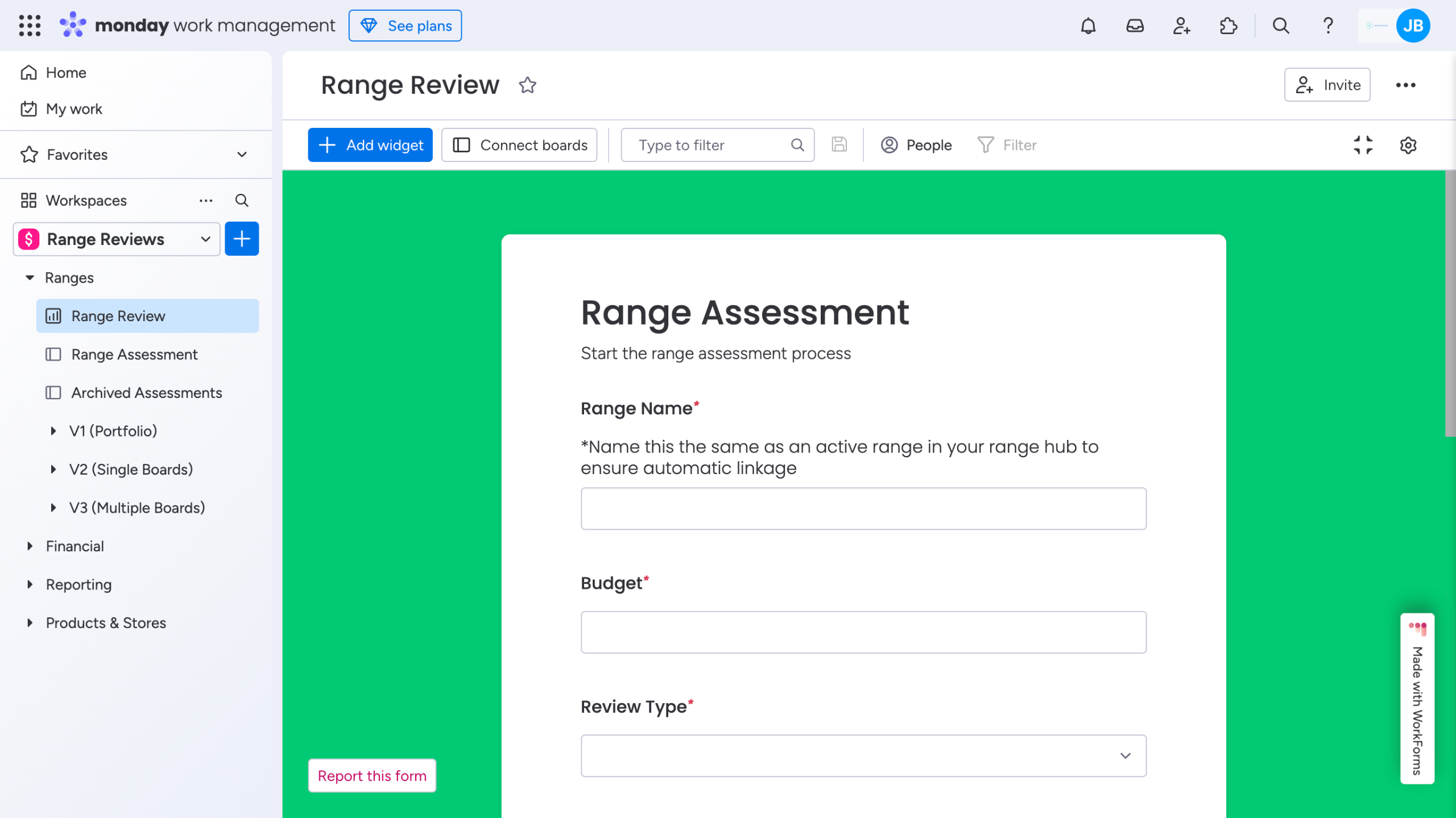Click the Add widget button
This screenshot has width=1456, height=818.
point(370,145)
